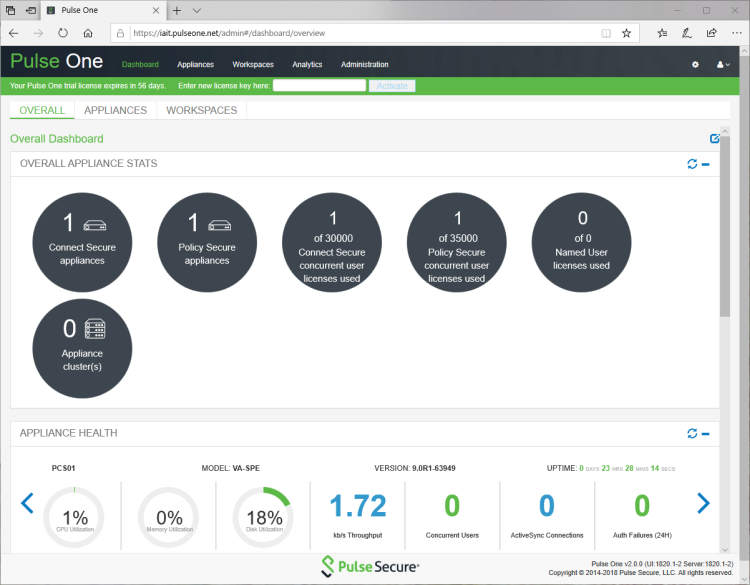Viewport: 750px width, 585px height.
Task: Refresh the Appliance Health panel
Action: [692, 434]
